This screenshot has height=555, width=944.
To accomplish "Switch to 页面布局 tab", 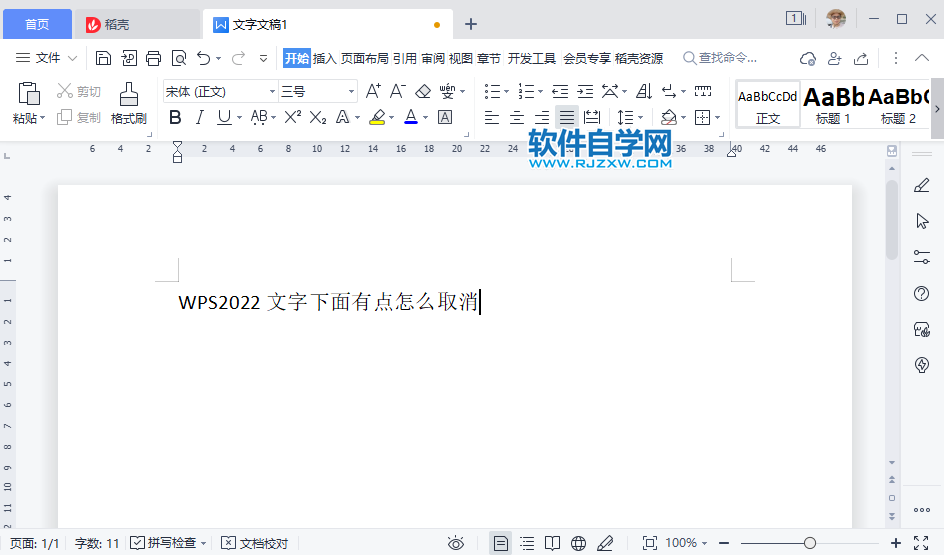I will click(364, 58).
